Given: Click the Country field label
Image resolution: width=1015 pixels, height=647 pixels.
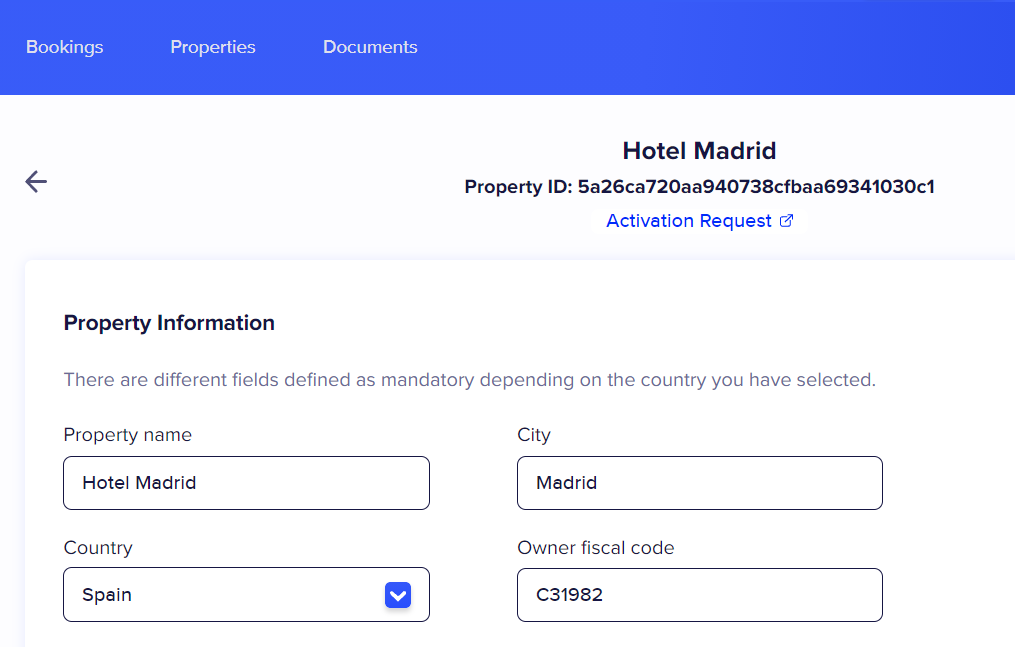Looking at the screenshot, I should point(98,548).
